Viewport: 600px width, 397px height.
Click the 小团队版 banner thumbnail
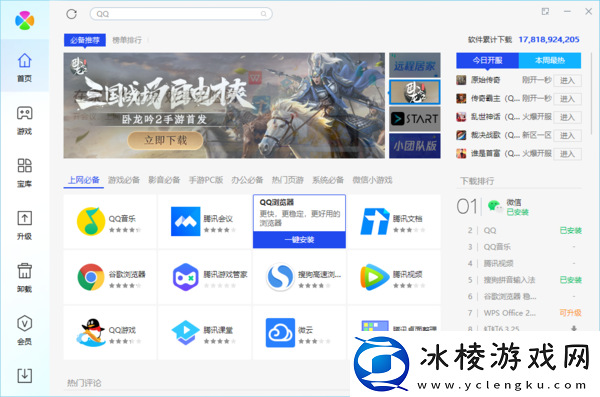pyautogui.click(x=415, y=146)
